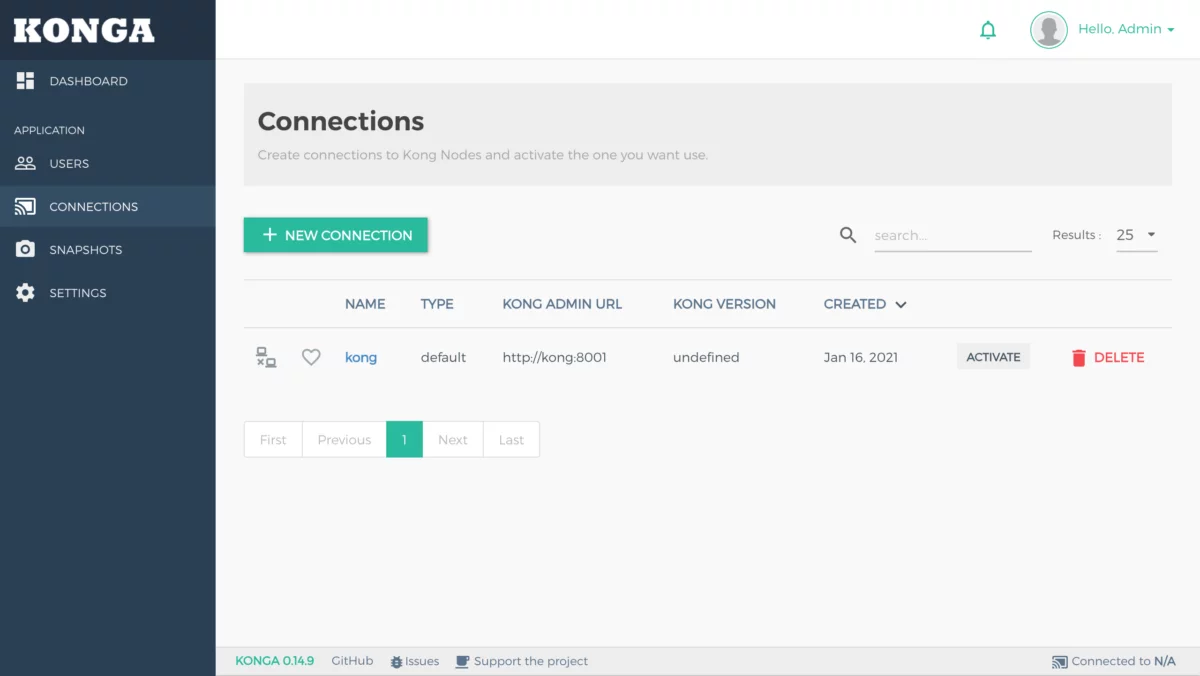Click the Snapshots camera icon
The image size is (1200, 676).
pyautogui.click(x=25, y=249)
